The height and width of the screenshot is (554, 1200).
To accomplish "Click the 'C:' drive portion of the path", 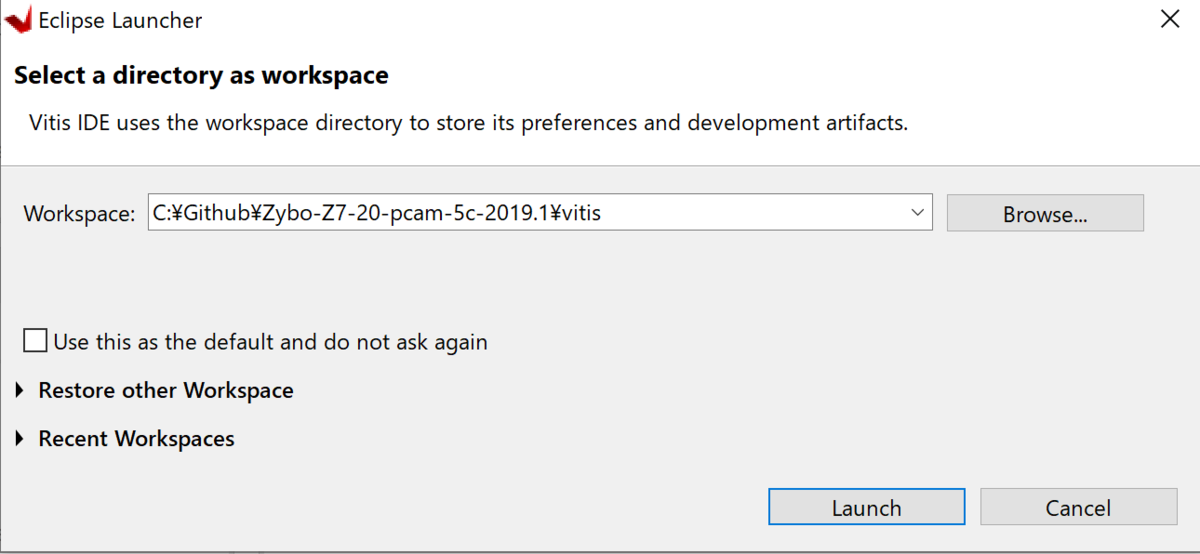I will (162, 212).
